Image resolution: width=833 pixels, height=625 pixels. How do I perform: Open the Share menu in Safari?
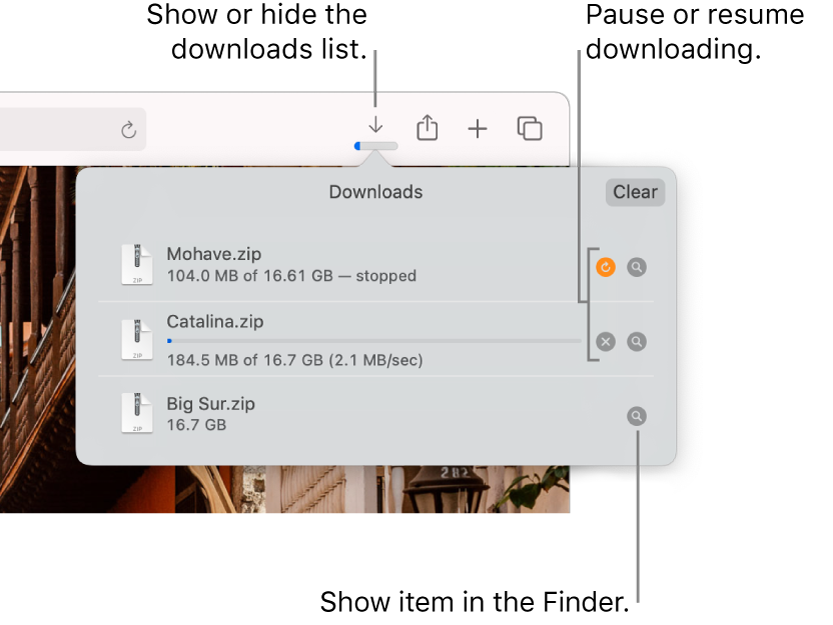click(x=427, y=128)
